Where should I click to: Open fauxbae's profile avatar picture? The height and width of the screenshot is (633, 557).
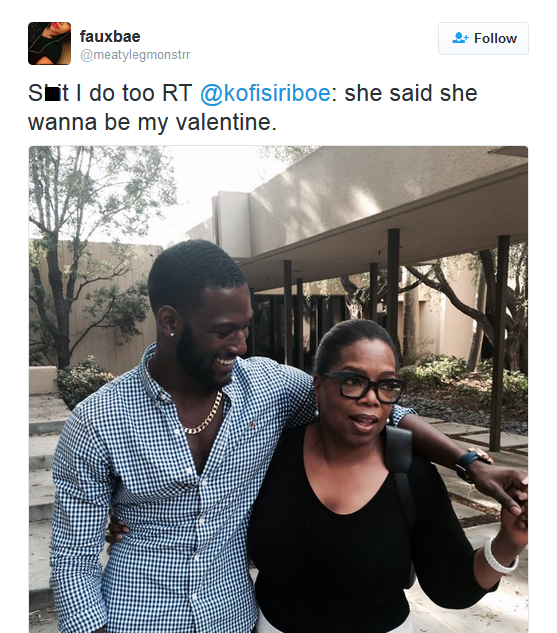49,43
